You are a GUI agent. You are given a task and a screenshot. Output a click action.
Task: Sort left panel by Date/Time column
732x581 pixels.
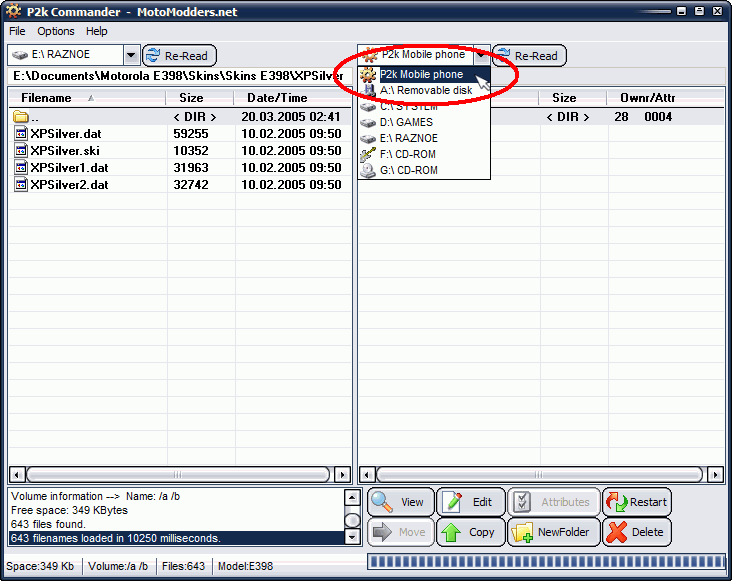[292, 98]
